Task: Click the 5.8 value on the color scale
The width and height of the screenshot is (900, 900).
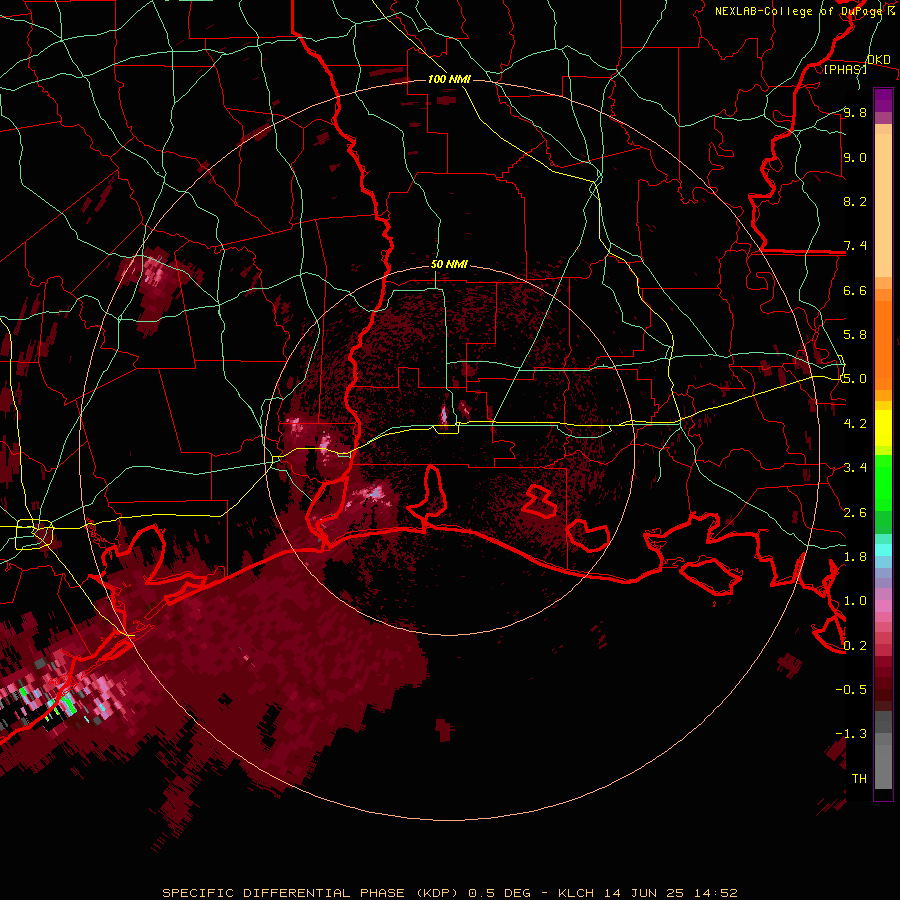Action: (855, 335)
